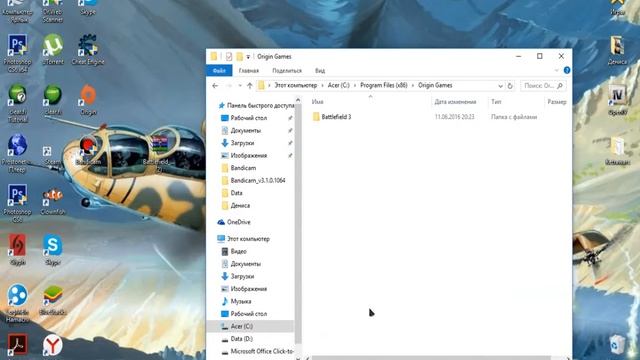Click Battlefield 3 modified date 11.06.2016

point(454,117)
